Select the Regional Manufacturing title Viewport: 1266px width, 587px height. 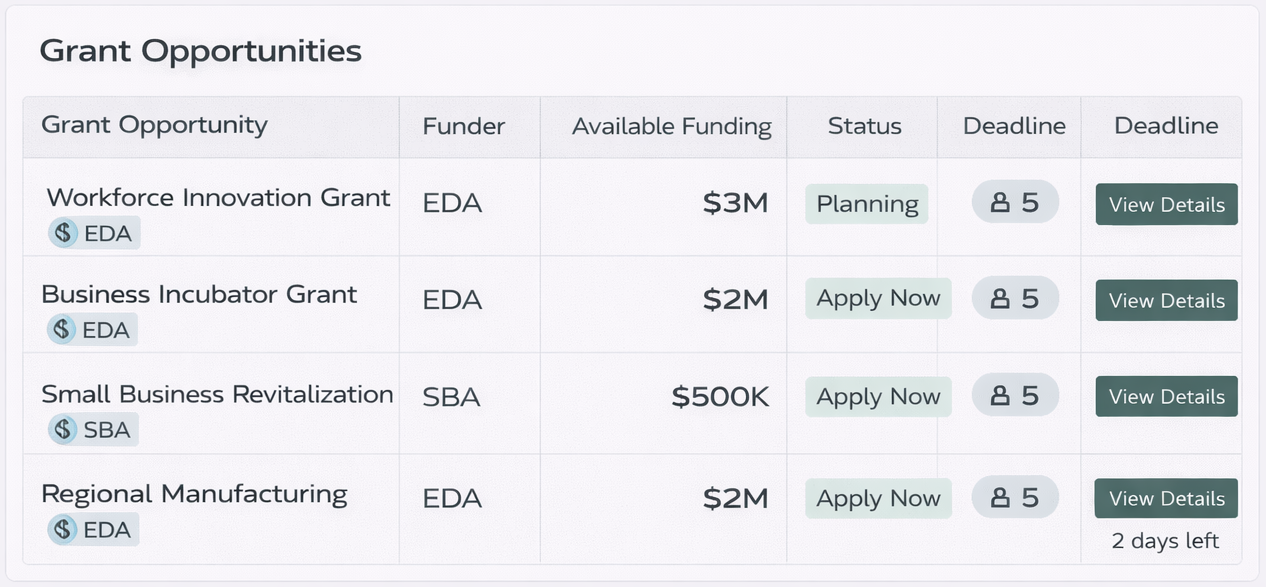coord(194,494)
